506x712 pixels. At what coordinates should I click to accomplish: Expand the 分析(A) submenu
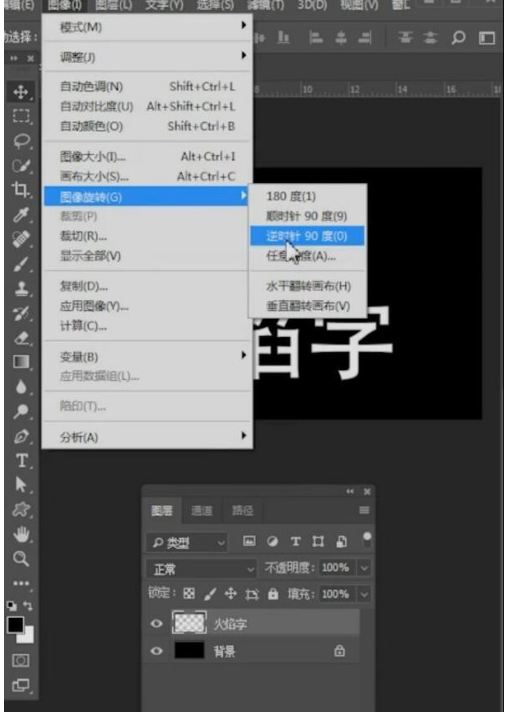pos(147,437)
